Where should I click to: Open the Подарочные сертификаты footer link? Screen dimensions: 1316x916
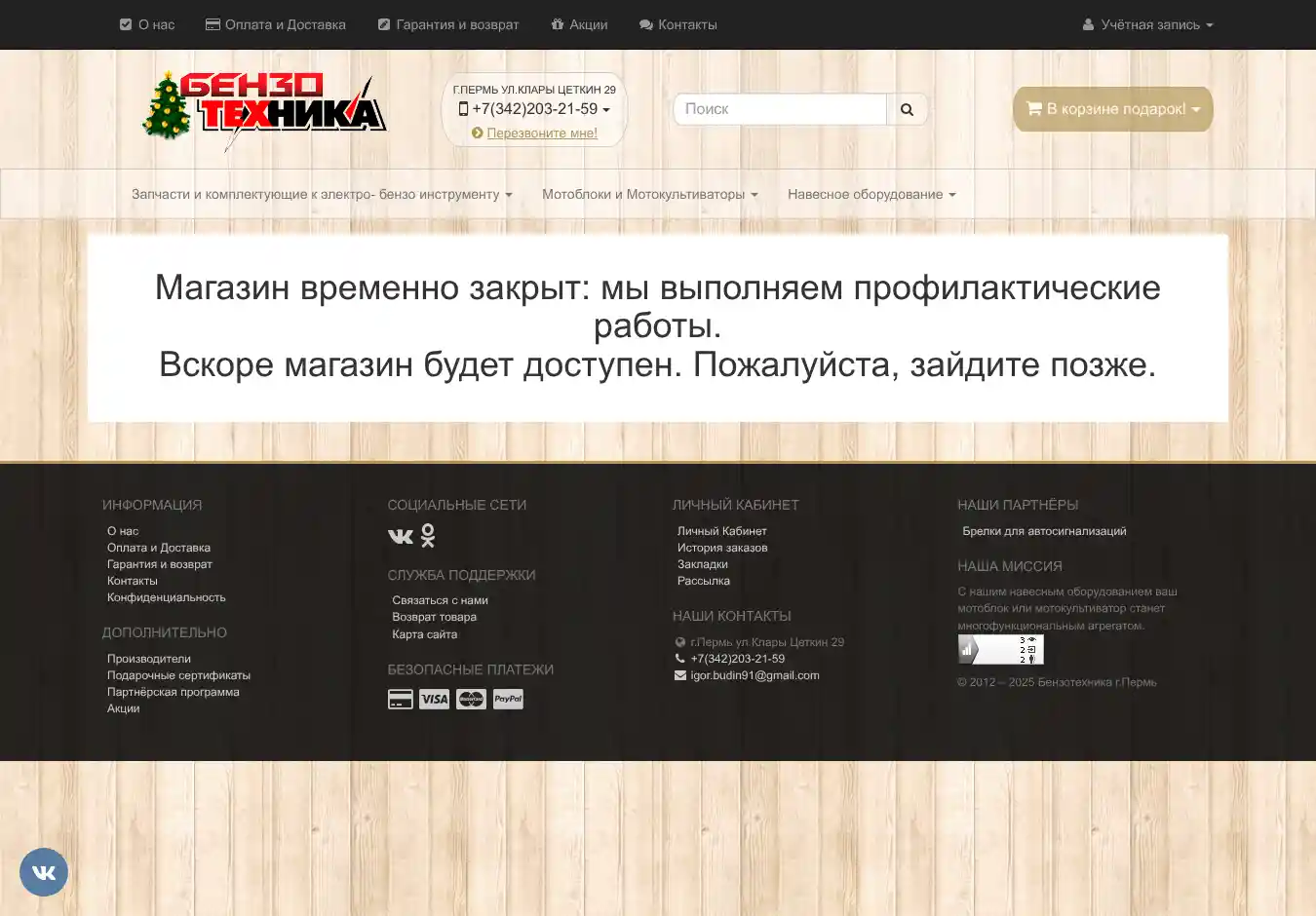click(x=178, y=675)
